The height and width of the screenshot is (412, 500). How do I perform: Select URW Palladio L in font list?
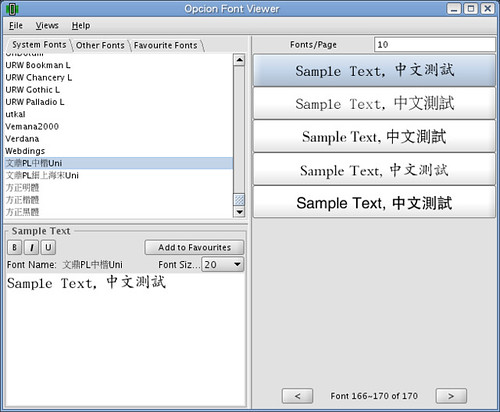coord(119,102)
